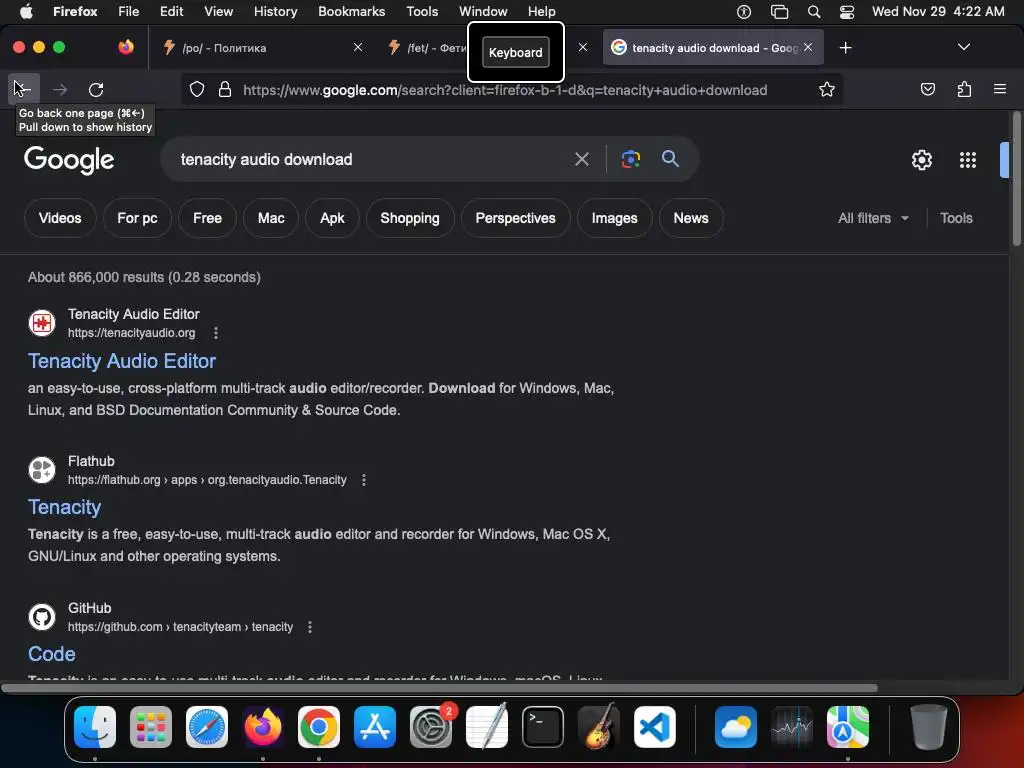Search by image with Google Lens

coord(630,159)
